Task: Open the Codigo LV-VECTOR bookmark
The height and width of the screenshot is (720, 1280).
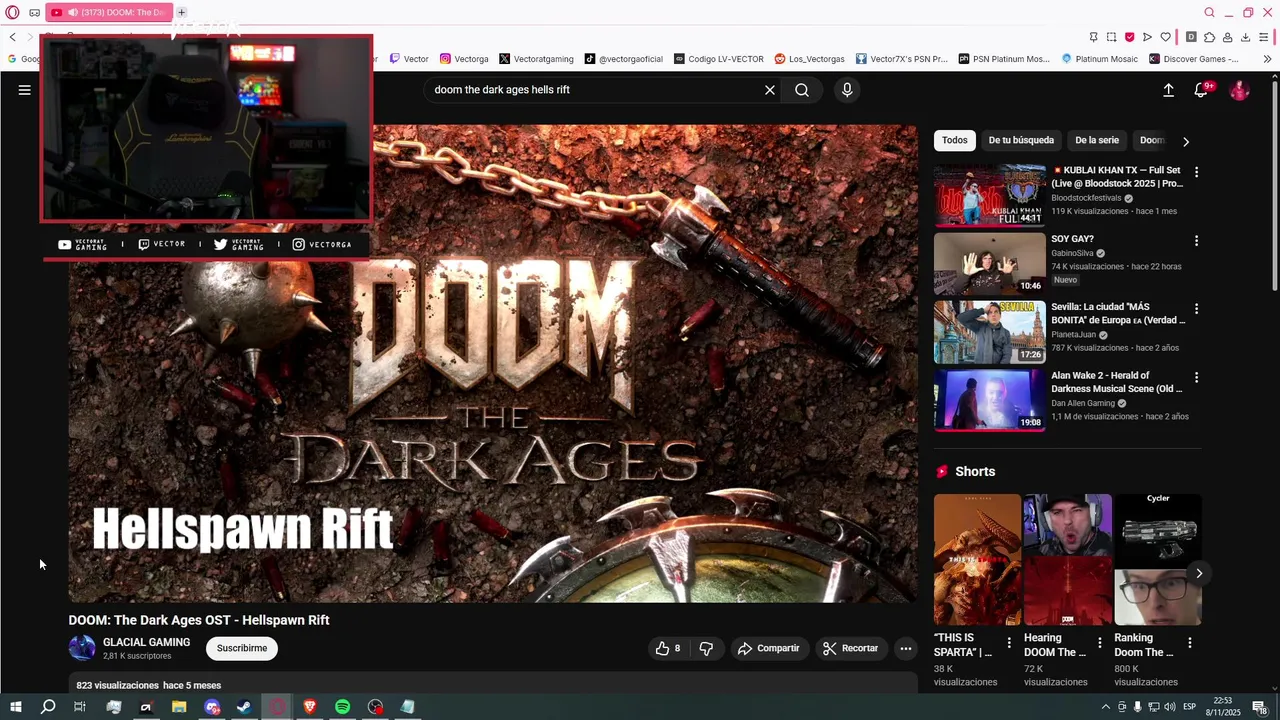Action: coord(719,59)
